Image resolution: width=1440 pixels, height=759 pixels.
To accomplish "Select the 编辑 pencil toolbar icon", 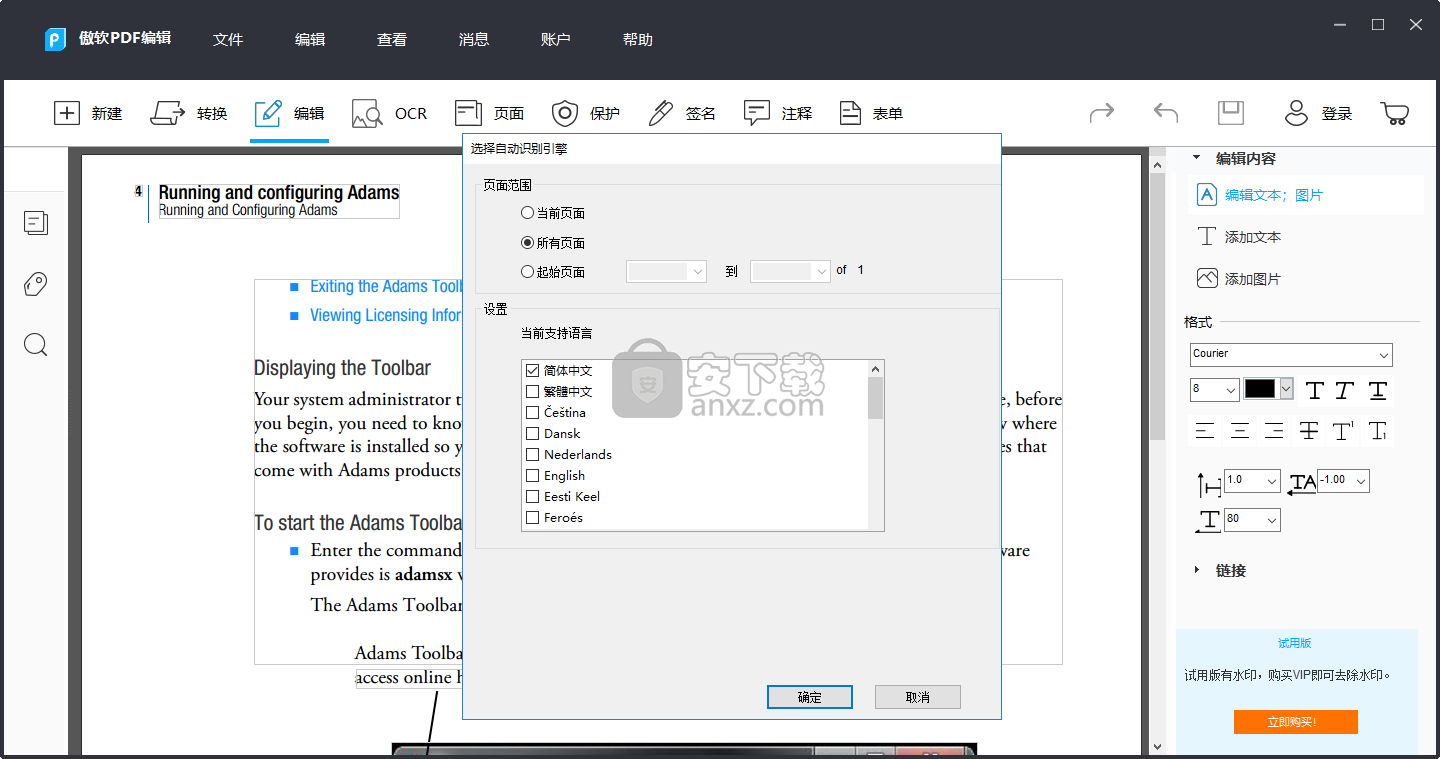I will (x=268, y=113).
